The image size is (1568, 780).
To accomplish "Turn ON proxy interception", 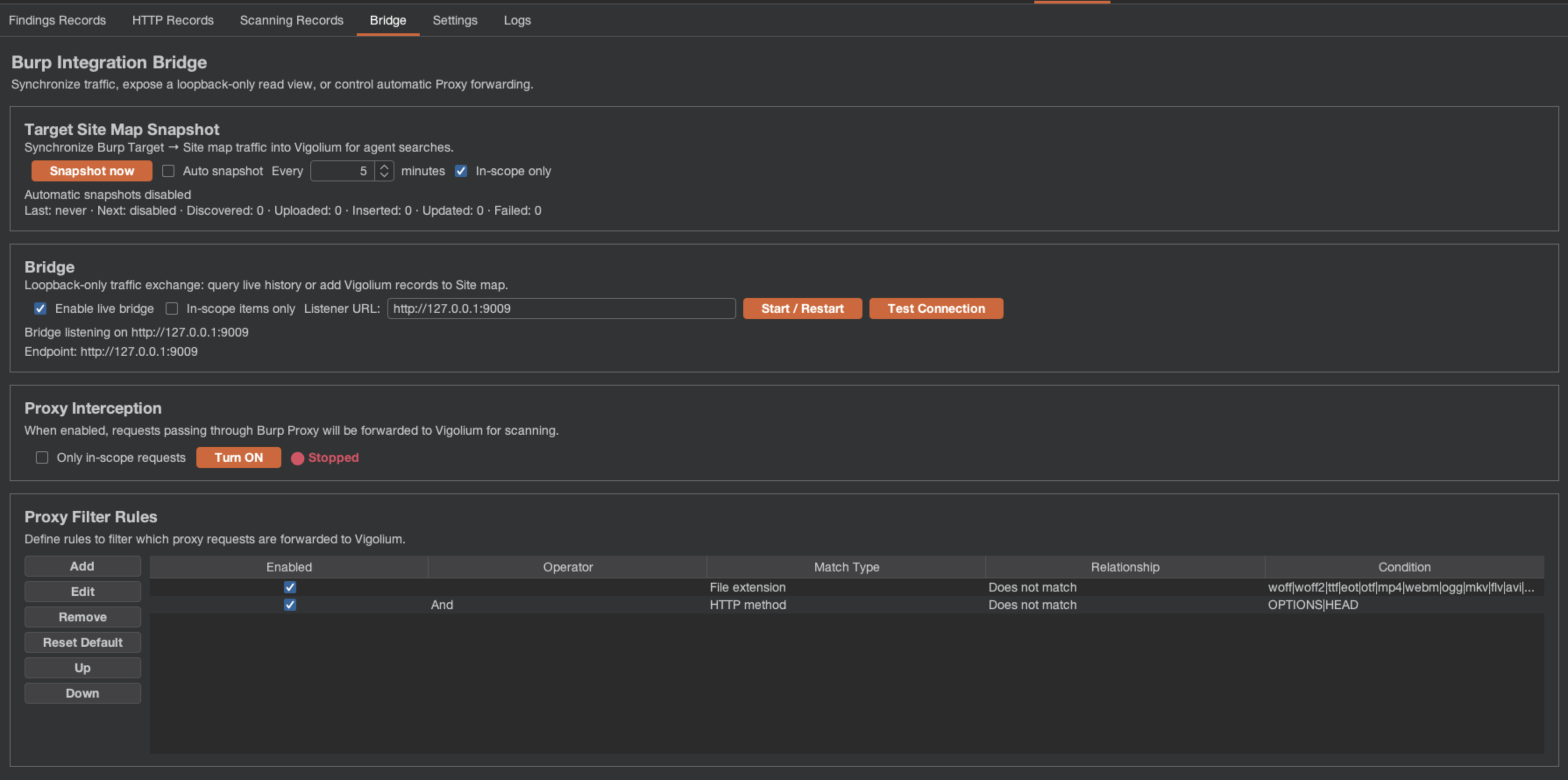I will tap(238, 457).
